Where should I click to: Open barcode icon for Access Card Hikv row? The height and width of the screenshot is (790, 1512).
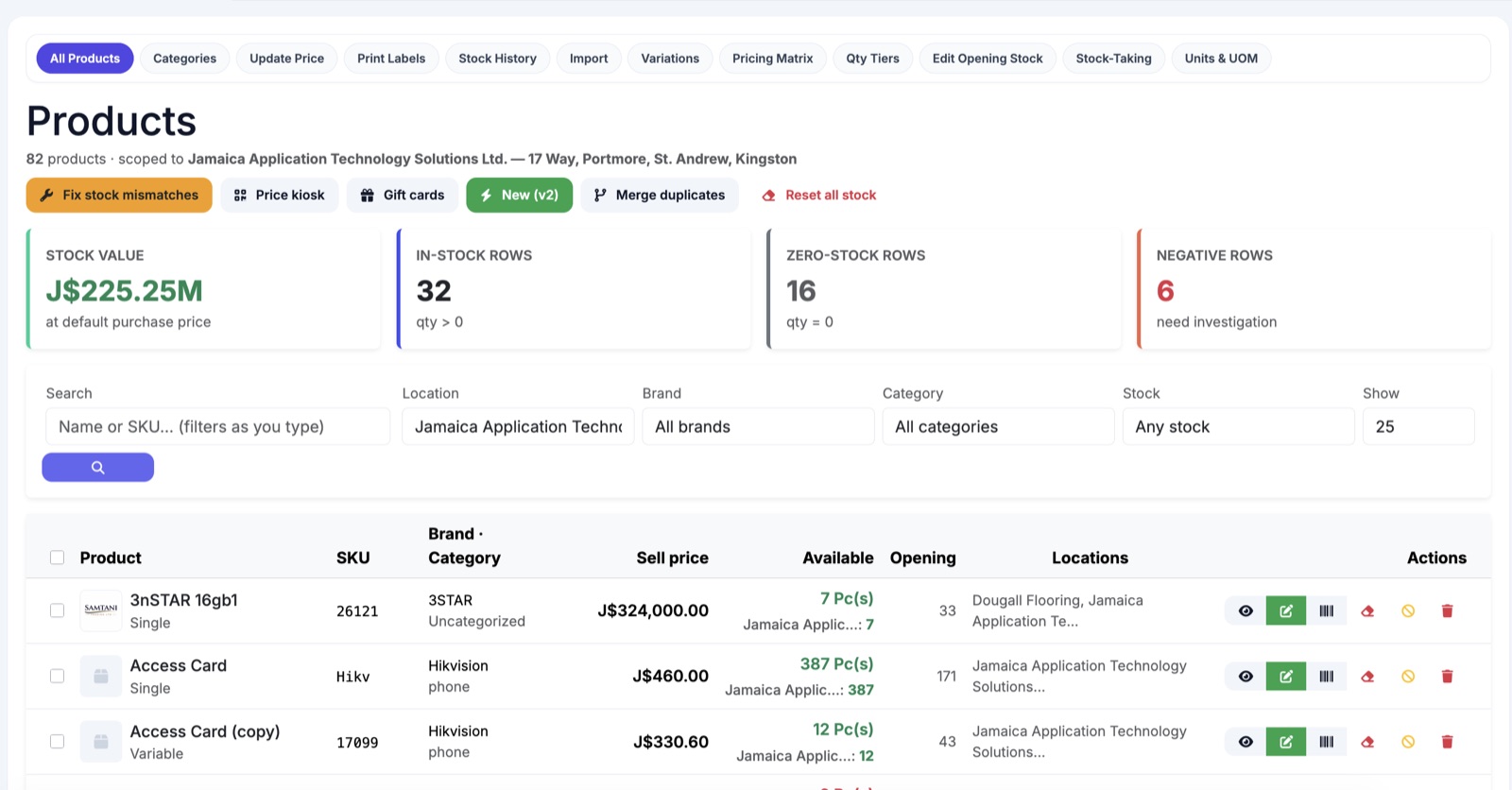[x=1327, y=677]
